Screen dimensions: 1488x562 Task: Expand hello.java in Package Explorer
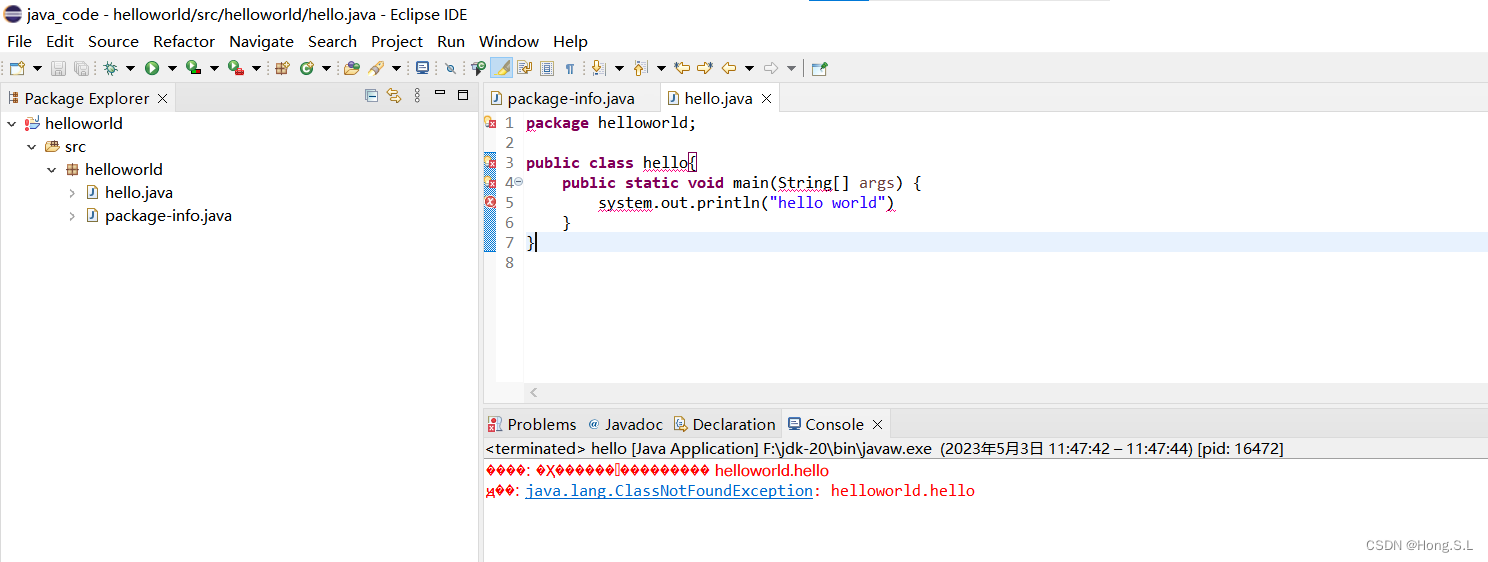click(x=72, y=193)
